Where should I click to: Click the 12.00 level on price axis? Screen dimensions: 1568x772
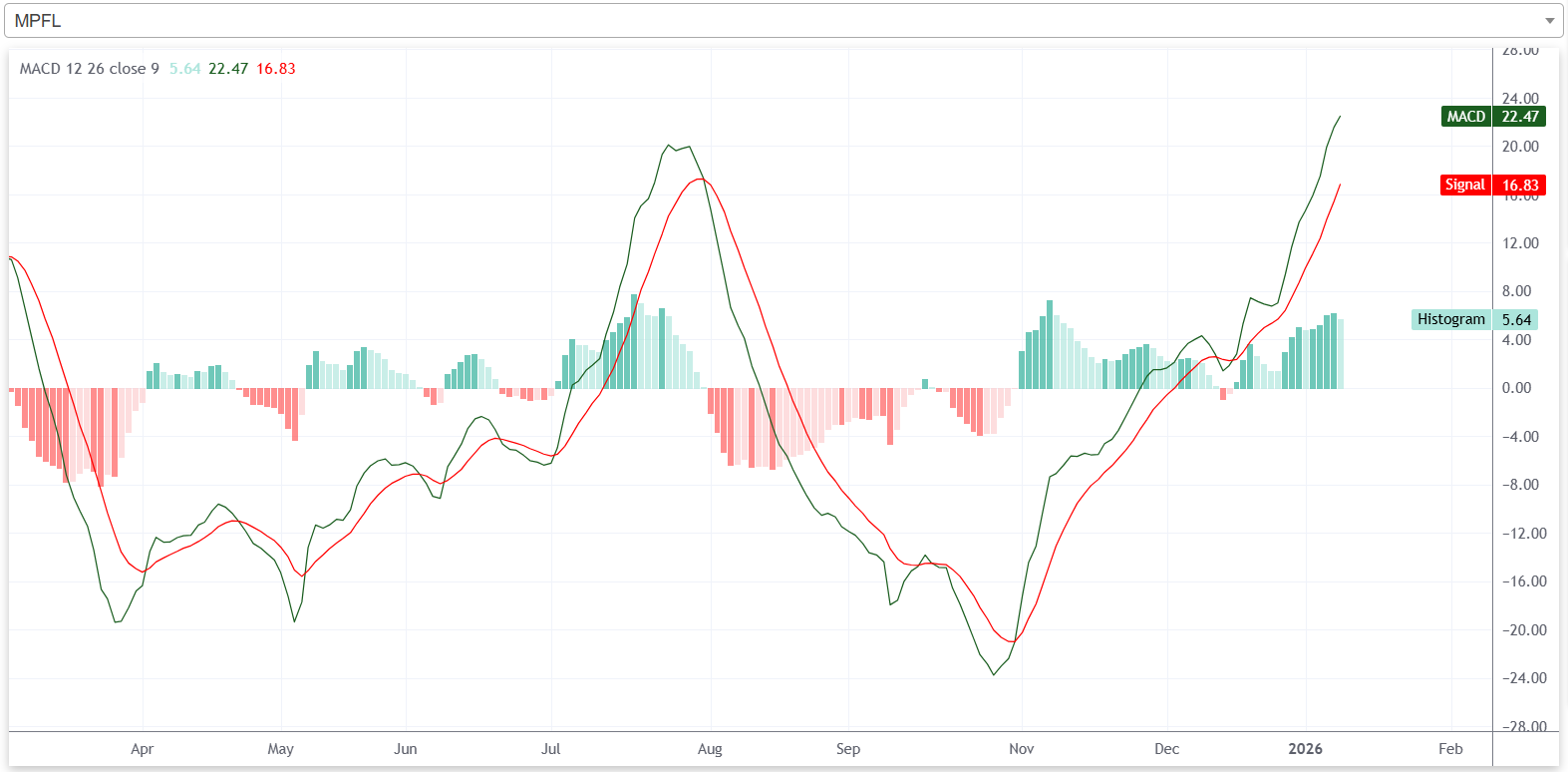point(1520,243)
